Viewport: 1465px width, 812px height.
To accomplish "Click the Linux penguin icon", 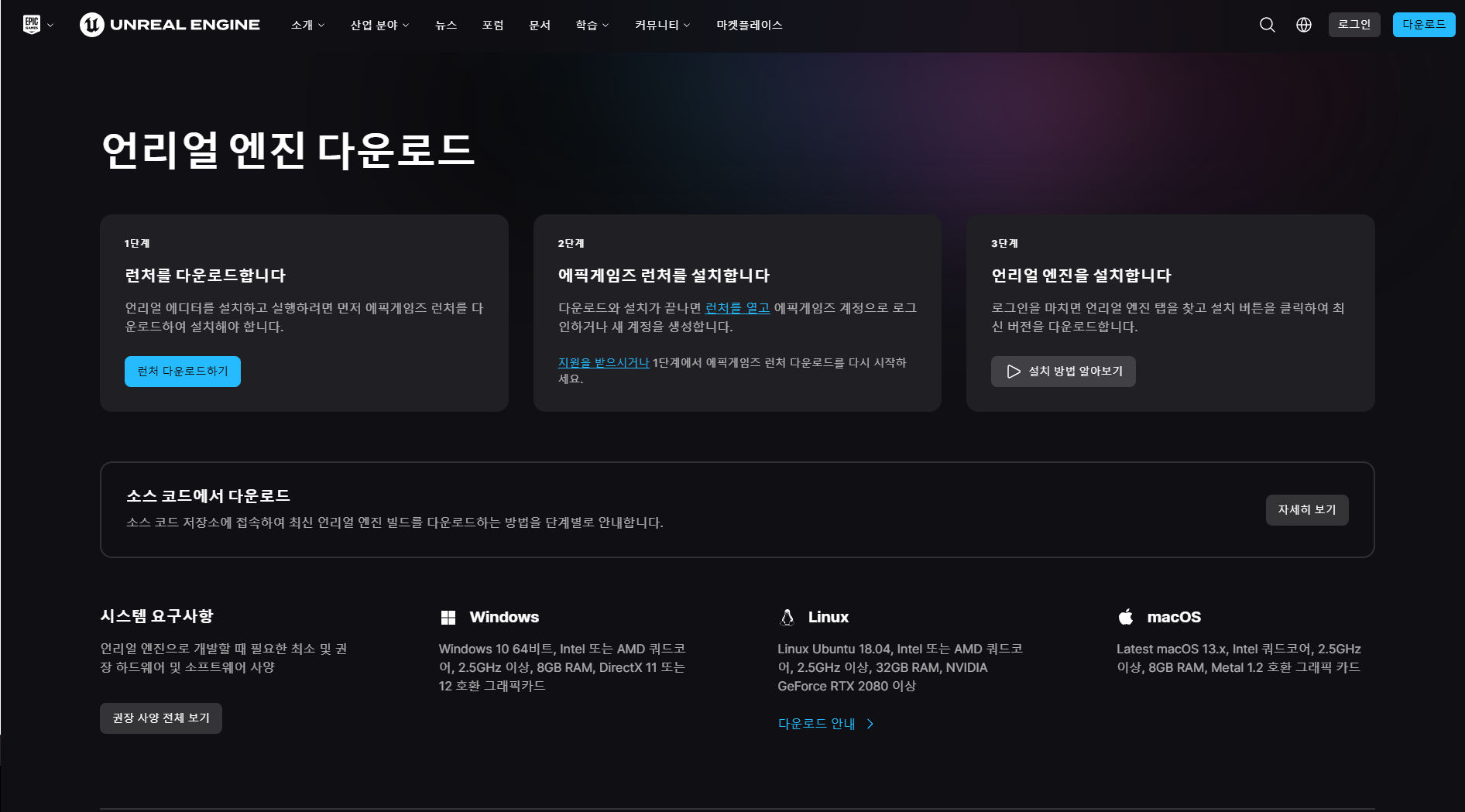I will (x=787, y=618).
